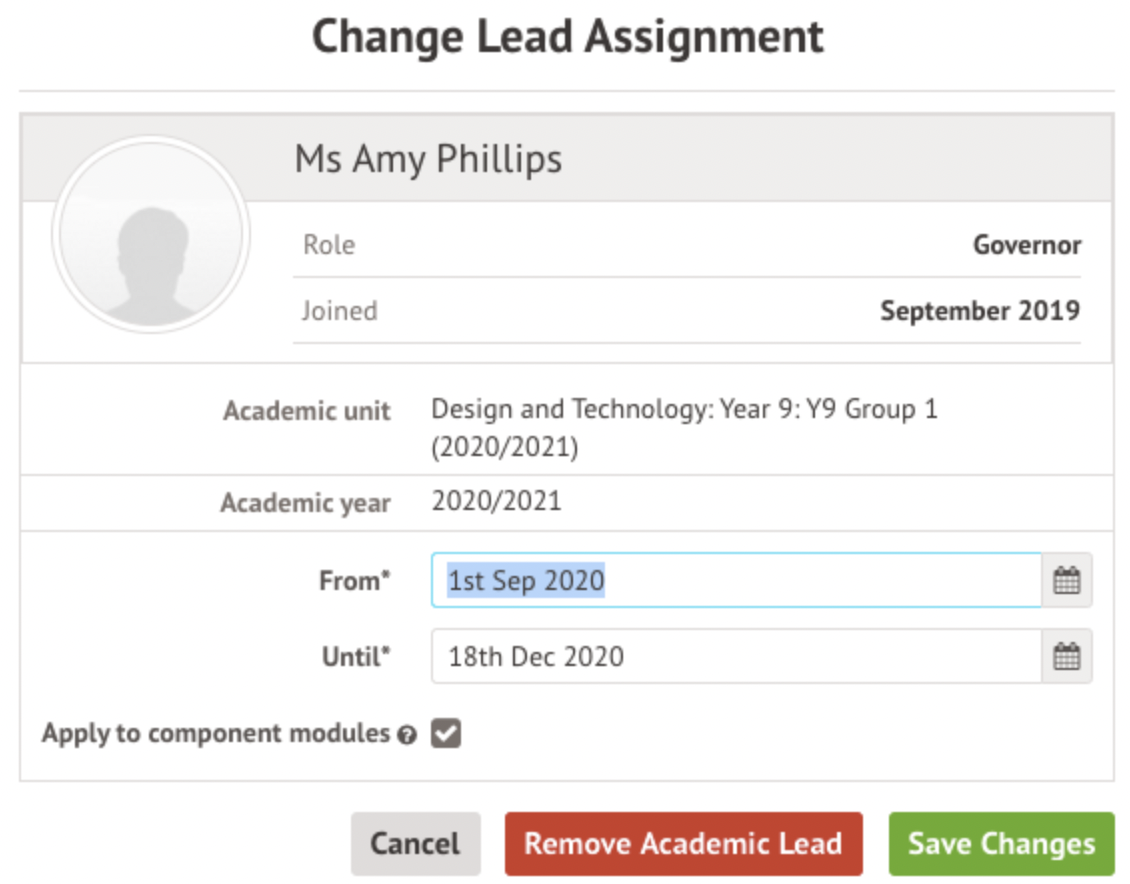This screenshot has height=884, width=1130.
Task: Save changes with the green button
Action: [x=1001, y=843]
